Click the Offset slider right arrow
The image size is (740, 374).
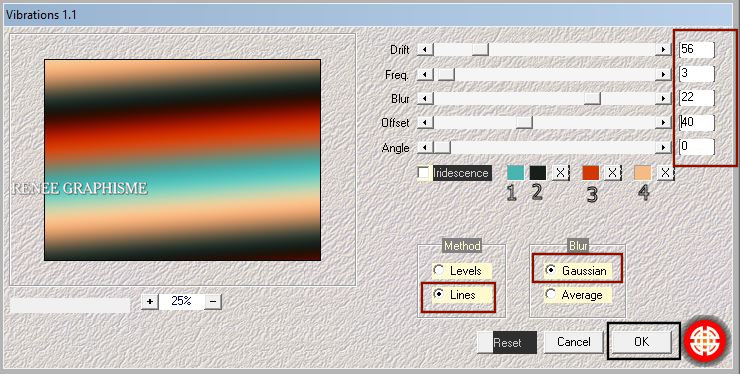pos(664,122)
